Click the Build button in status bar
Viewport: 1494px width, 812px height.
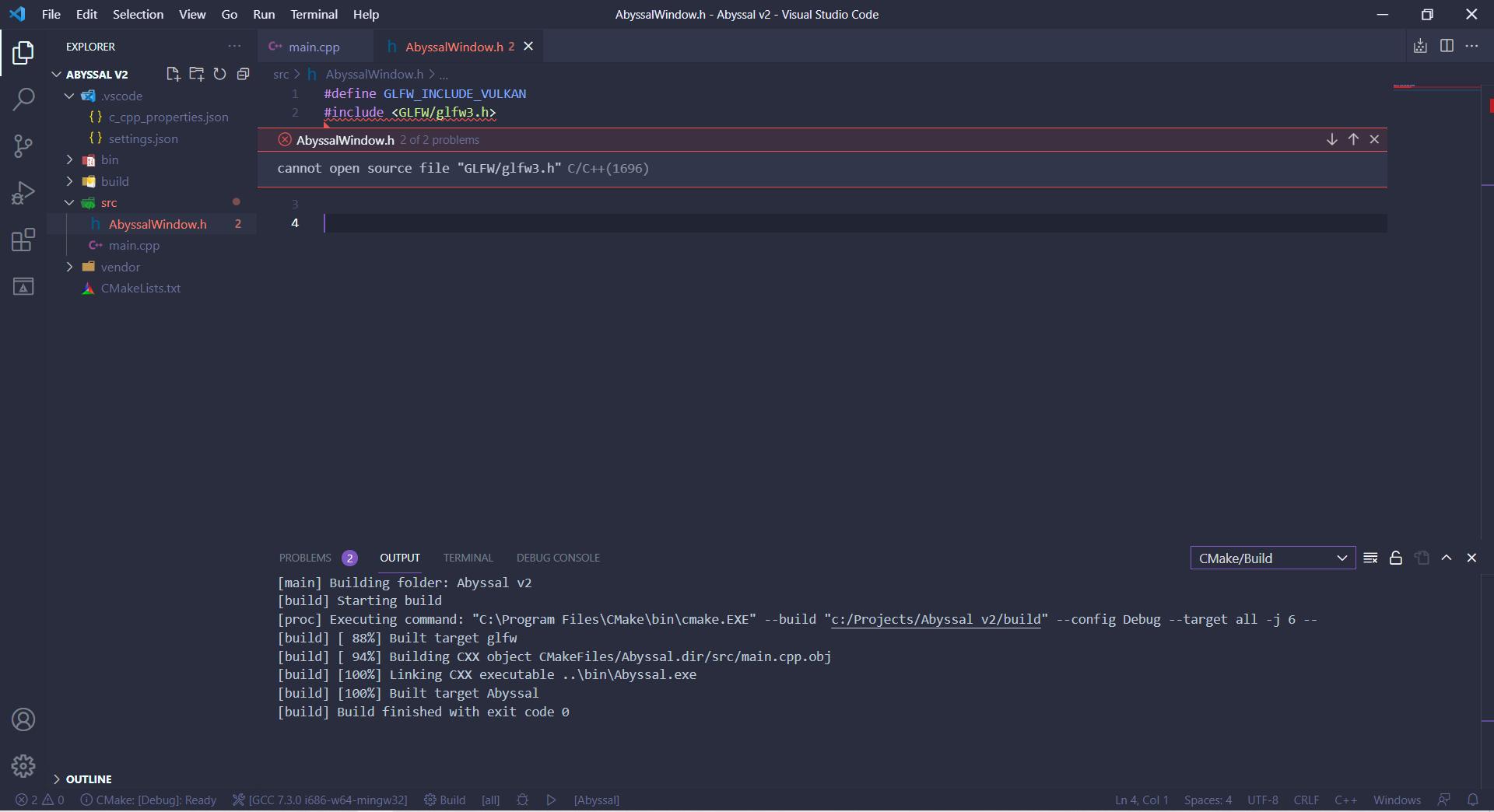coord(445,800)
